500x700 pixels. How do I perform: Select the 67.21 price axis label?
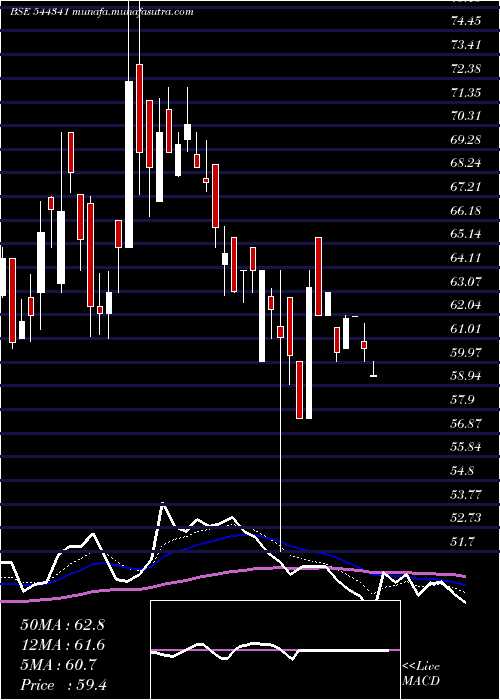466,186
